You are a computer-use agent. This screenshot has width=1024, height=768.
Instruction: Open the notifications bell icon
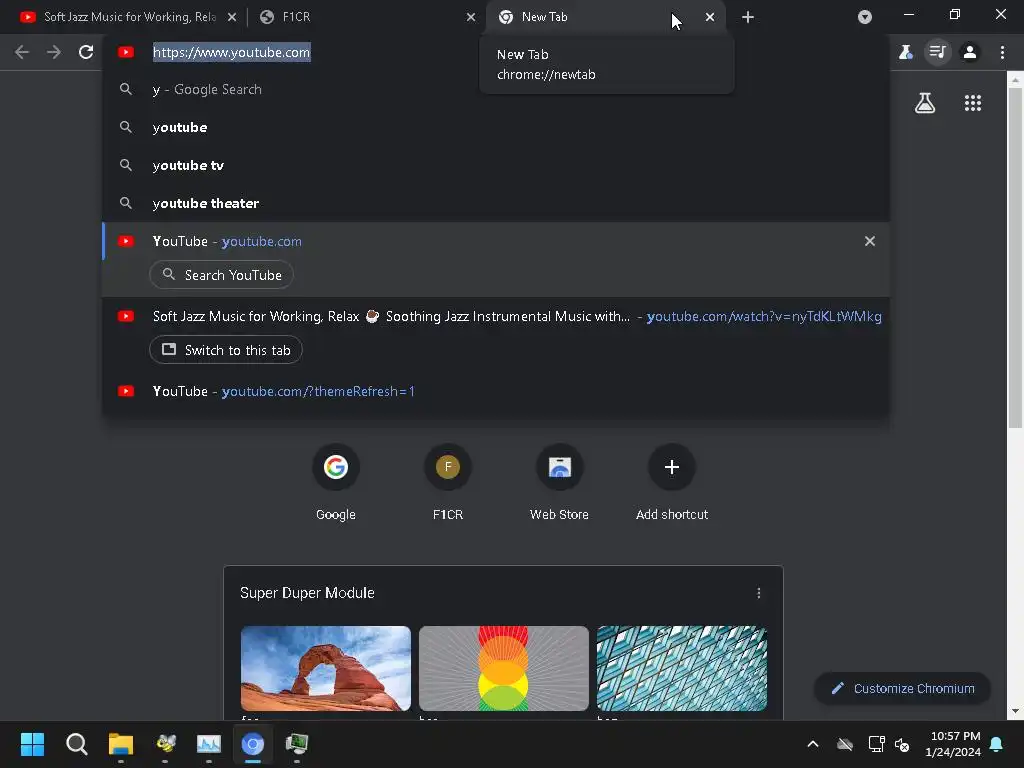[997, 744]
